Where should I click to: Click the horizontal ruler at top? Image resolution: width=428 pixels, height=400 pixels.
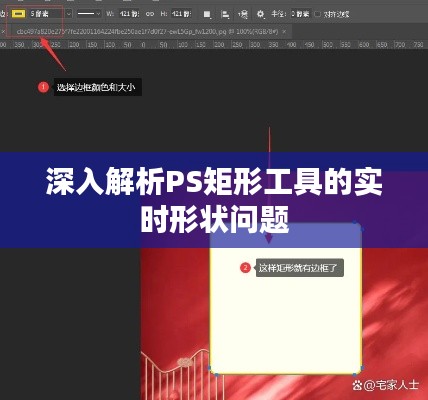pos(214,45)
